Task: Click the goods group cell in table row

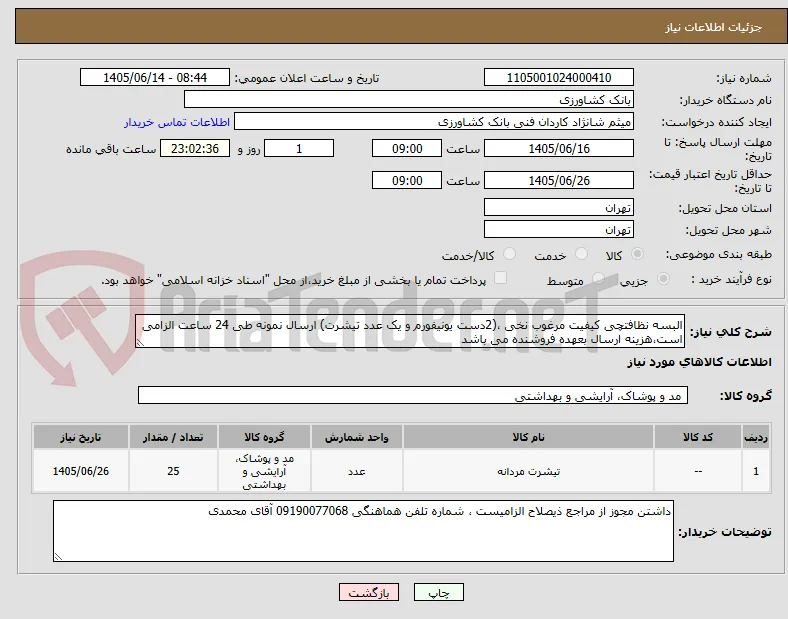Action: (x=264, y=471)
